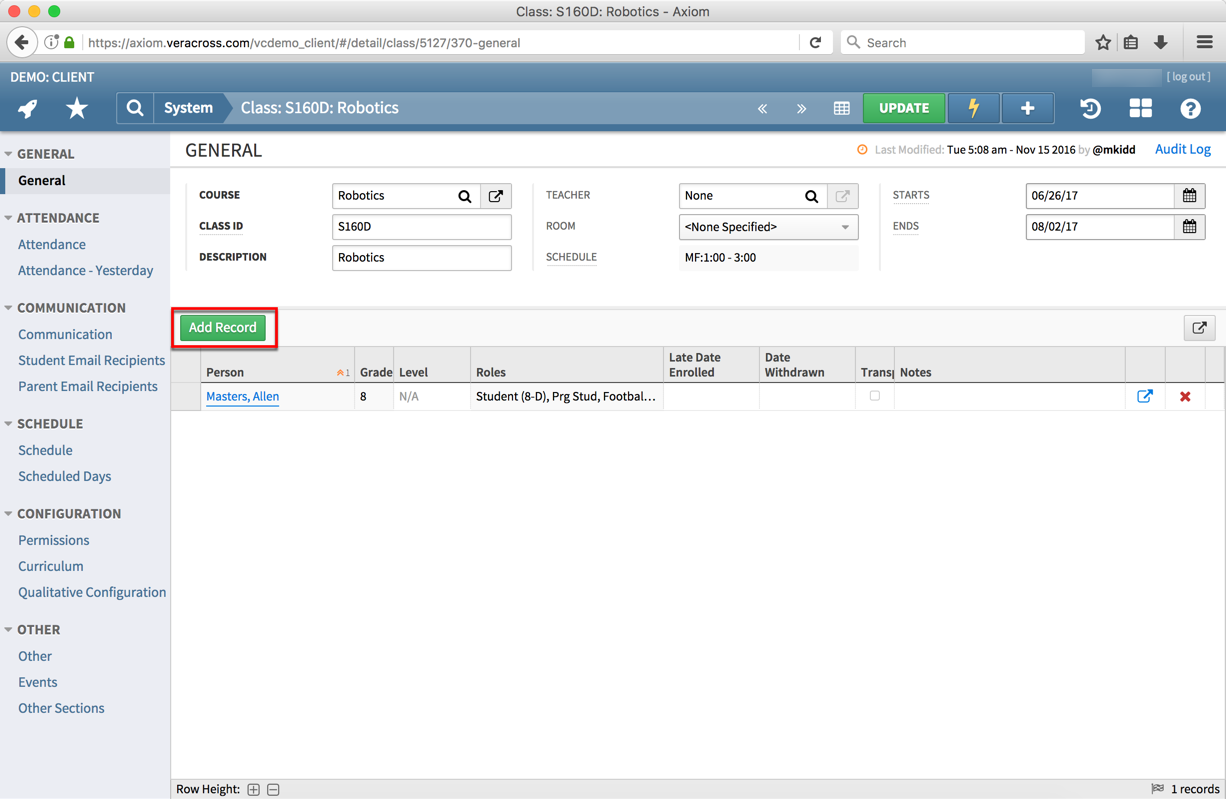1226x799 pixels.
Task: Increase row height with plus icon
Action: [x=254, y=790]
